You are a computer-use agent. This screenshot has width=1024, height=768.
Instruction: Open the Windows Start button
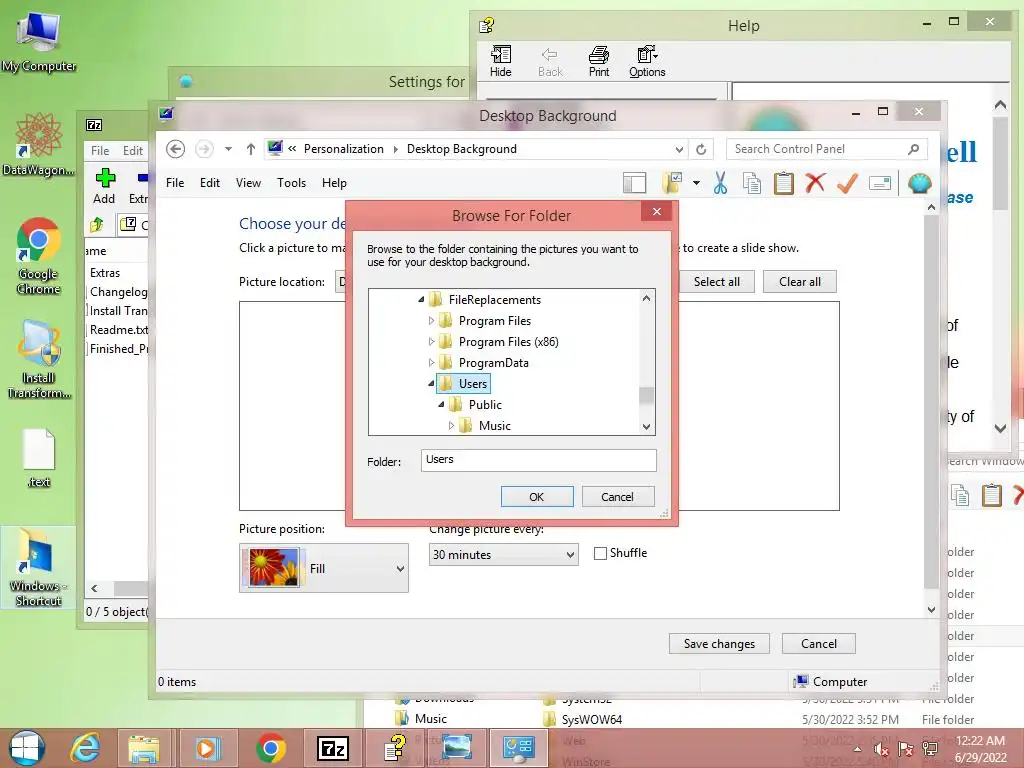(x=26, y=748)
